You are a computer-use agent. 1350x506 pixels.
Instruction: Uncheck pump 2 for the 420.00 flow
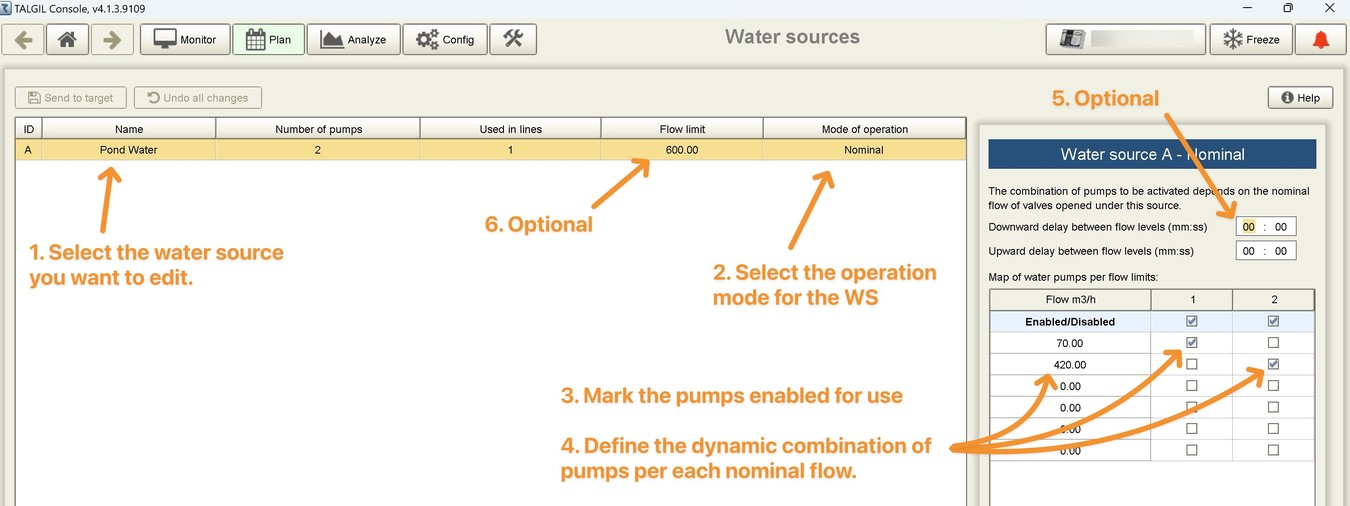pos(1273,365)
